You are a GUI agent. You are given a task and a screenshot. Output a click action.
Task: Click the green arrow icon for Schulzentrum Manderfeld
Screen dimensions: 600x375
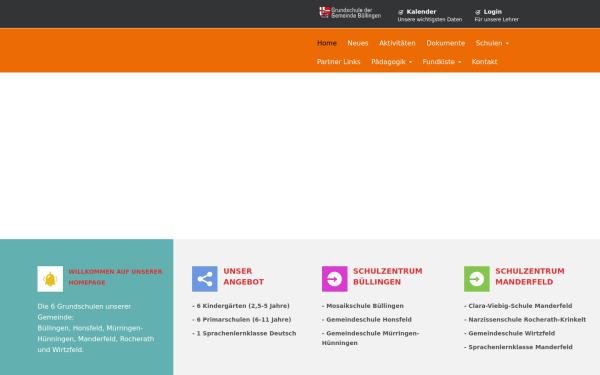(x=477, y=279)
